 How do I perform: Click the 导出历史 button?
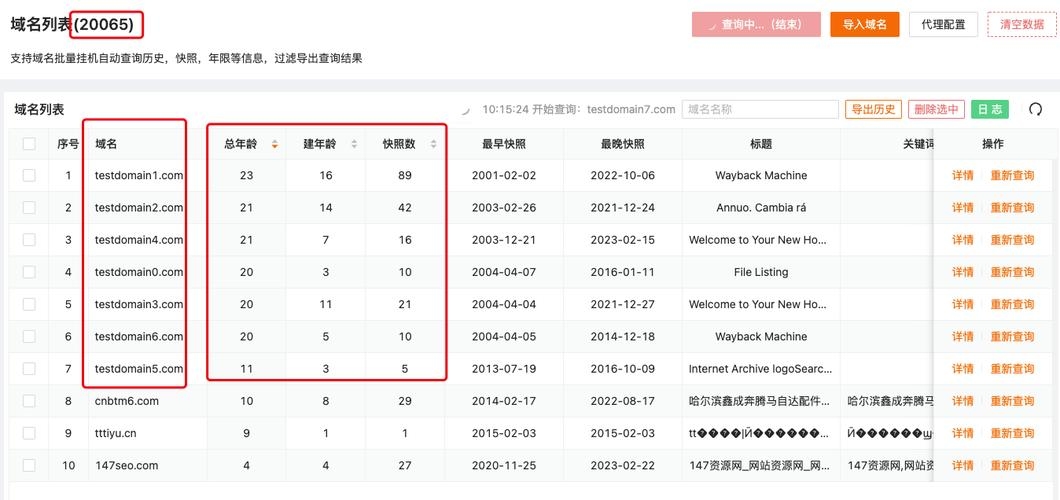tap(873, 109)
